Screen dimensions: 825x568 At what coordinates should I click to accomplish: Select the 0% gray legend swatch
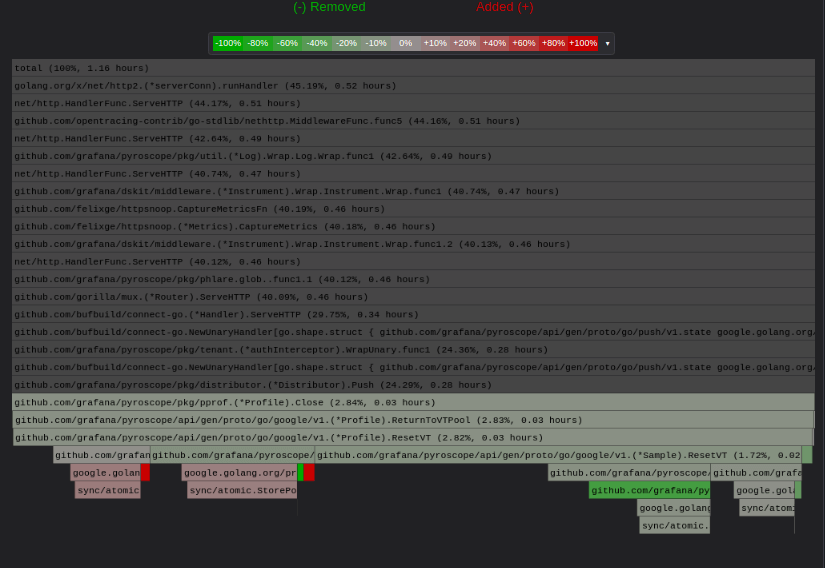(x=405, y=44)
